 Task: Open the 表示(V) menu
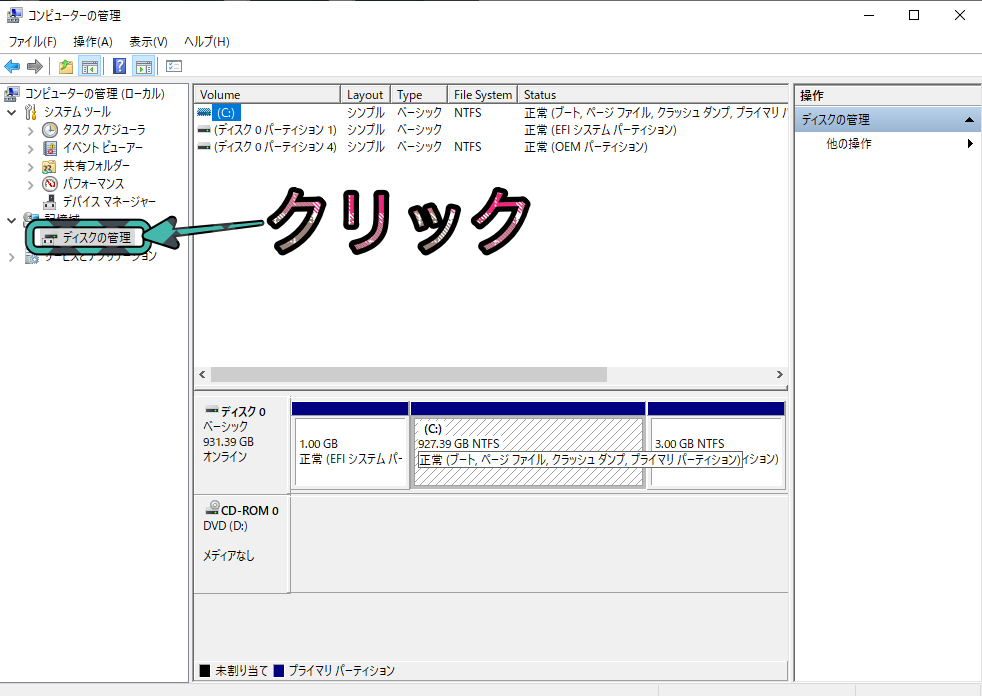coord(148,41)
